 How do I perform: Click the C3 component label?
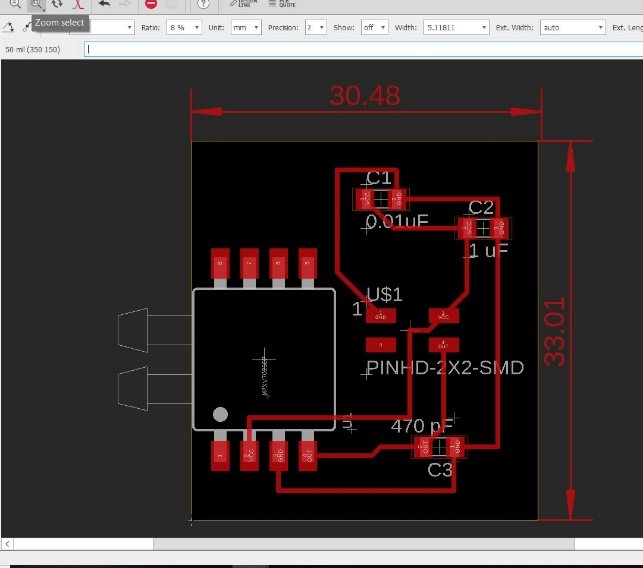440,470
